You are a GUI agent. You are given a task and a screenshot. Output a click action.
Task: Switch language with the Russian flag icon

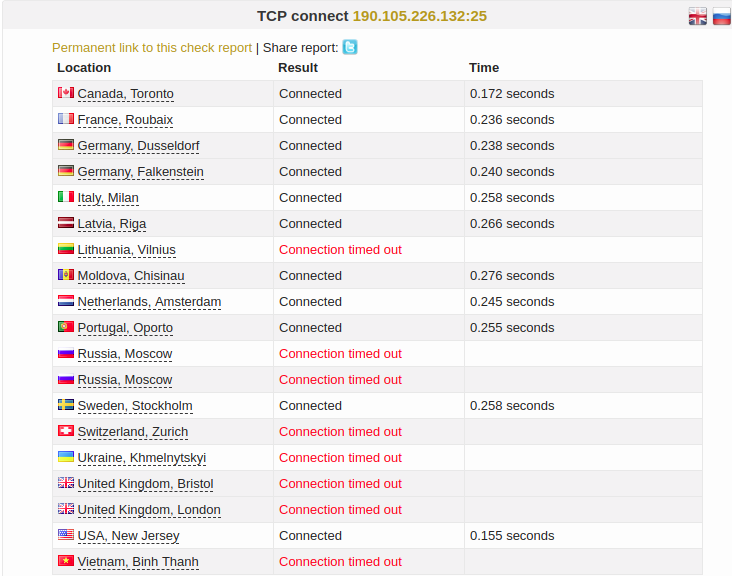tap(721, 16)
